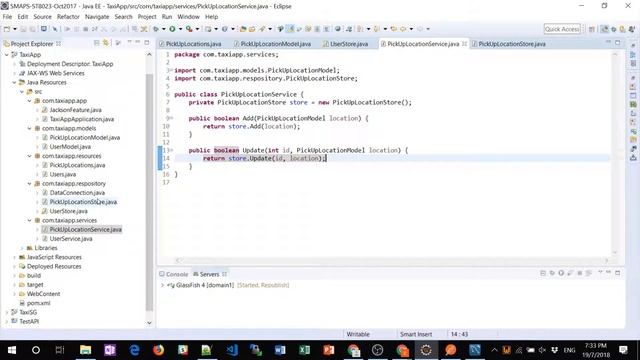Expand the Libraries tree node
The width and height of the screenshot is (640, 360).
(x=22, y=248)
